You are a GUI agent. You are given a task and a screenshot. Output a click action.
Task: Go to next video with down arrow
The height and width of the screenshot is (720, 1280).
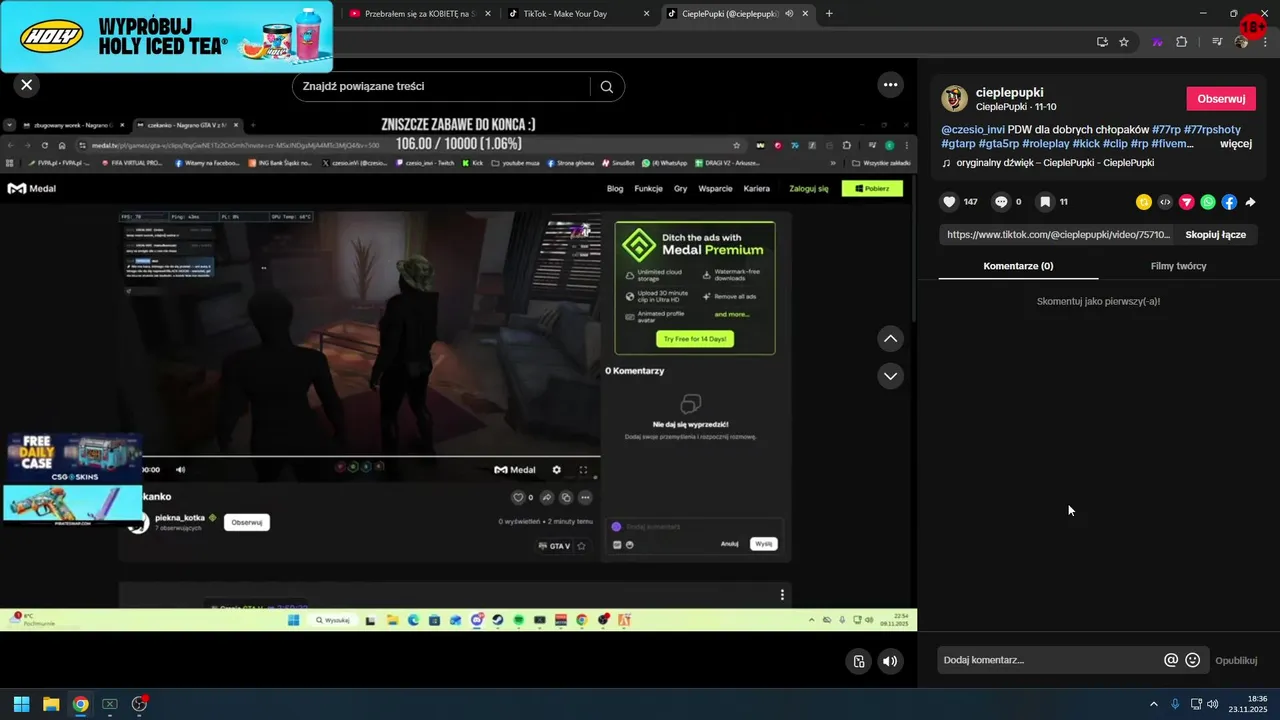click(x=890, y=375)
